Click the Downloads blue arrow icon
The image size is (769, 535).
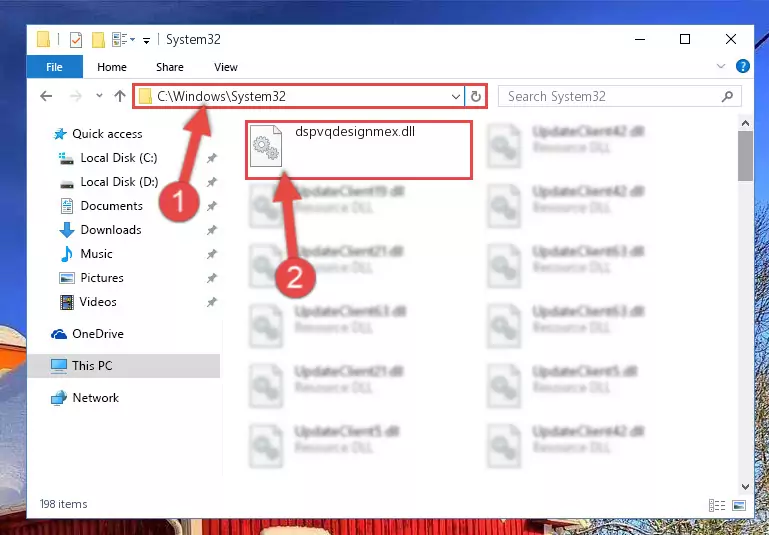[67, 230]
